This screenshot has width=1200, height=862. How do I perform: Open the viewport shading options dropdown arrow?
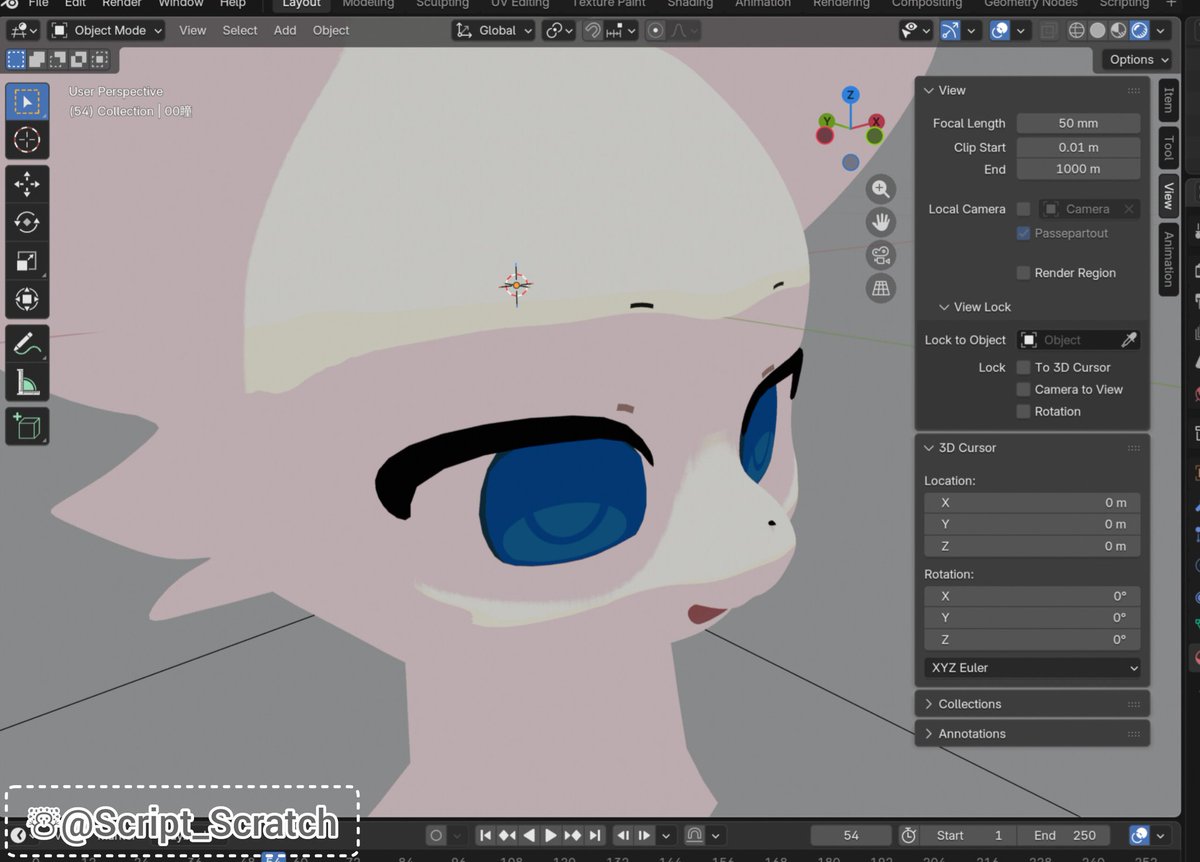(x=1161, y=30)
